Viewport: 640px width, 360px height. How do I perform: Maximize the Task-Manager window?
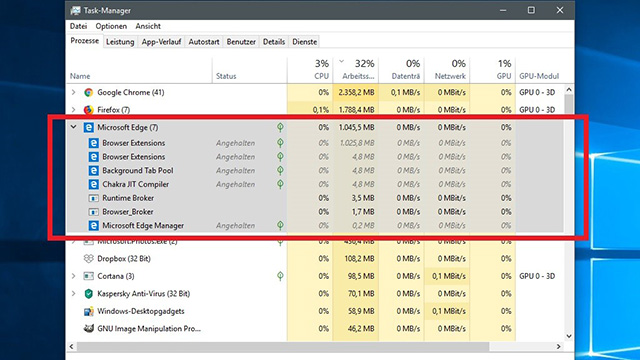tap(531, 10)
